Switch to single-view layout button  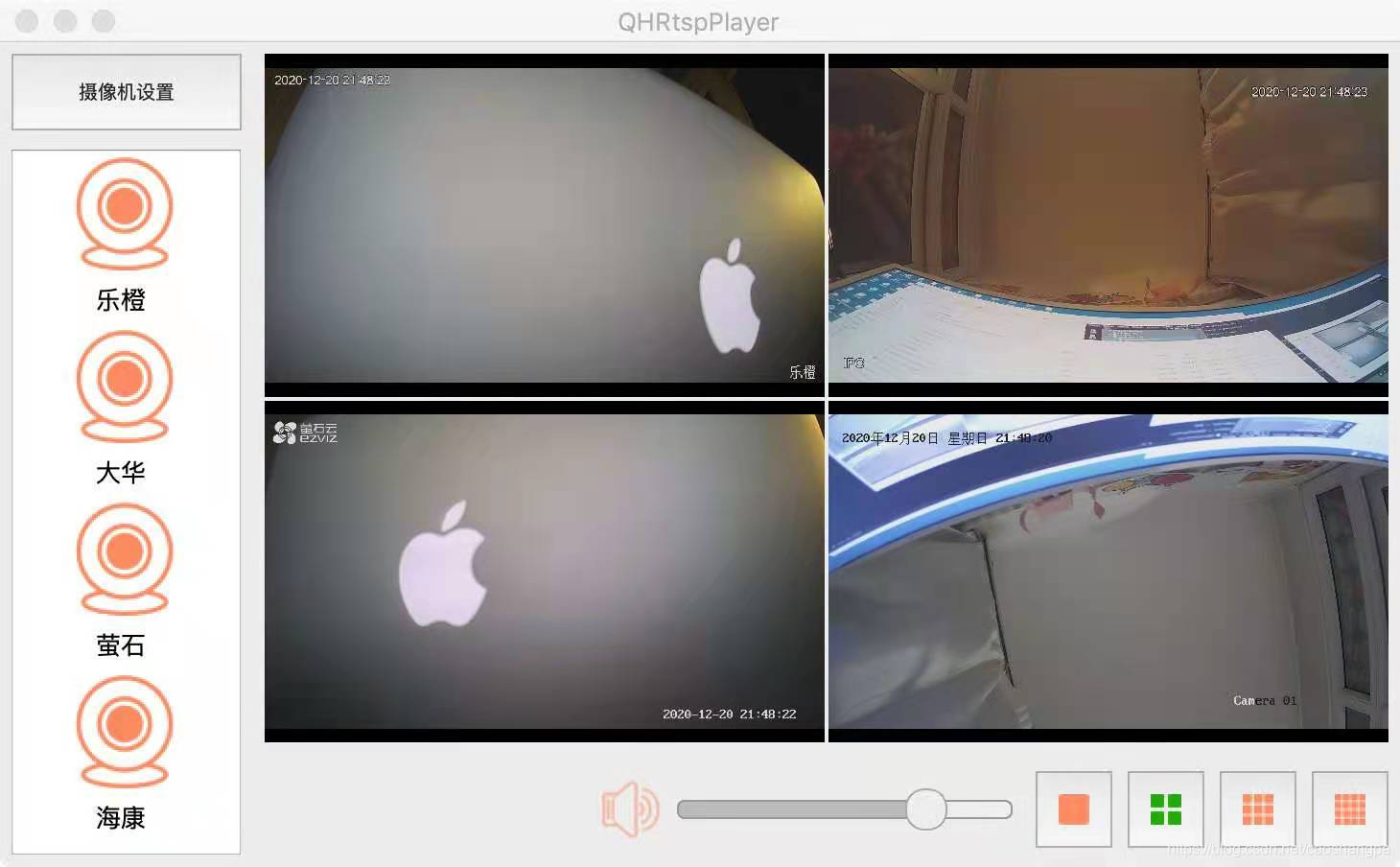[1074, 809]
